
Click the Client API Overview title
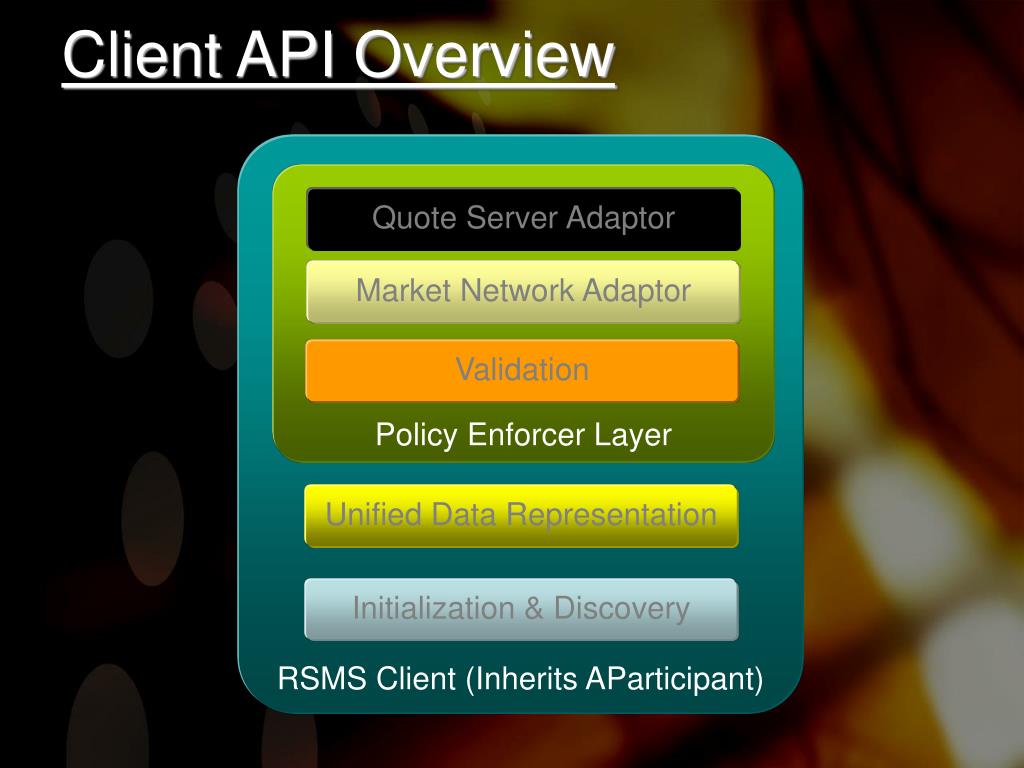pos(338,56)
